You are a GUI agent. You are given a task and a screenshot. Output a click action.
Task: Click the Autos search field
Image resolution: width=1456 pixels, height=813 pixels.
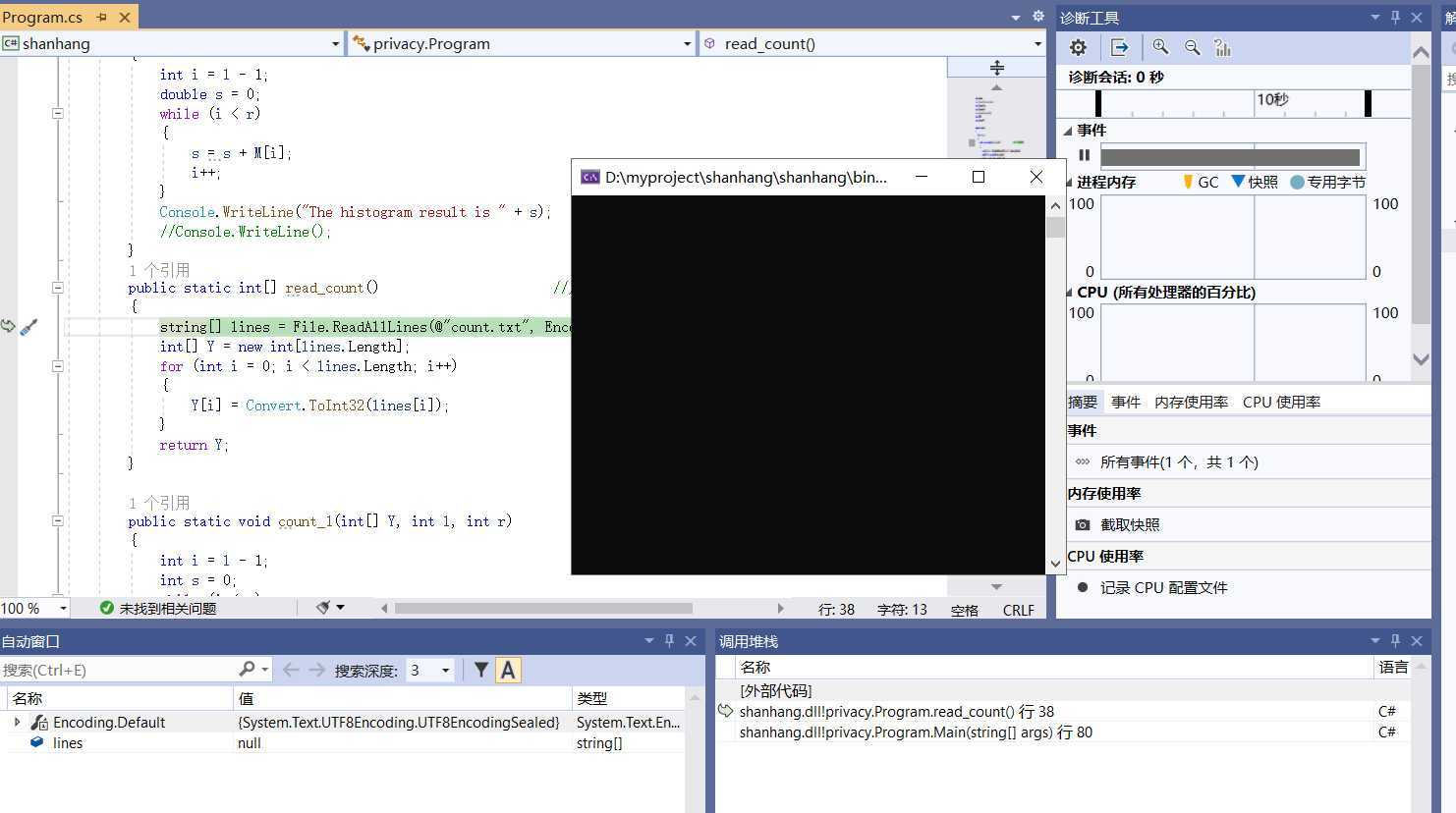(x=118, y=670)
